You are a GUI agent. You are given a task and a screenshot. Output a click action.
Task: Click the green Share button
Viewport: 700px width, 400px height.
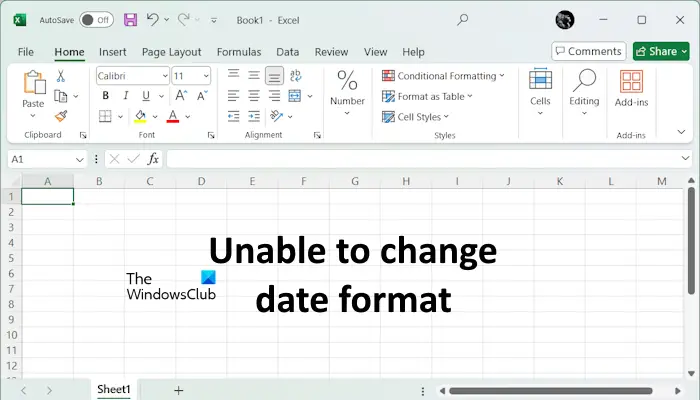point(661,51)
